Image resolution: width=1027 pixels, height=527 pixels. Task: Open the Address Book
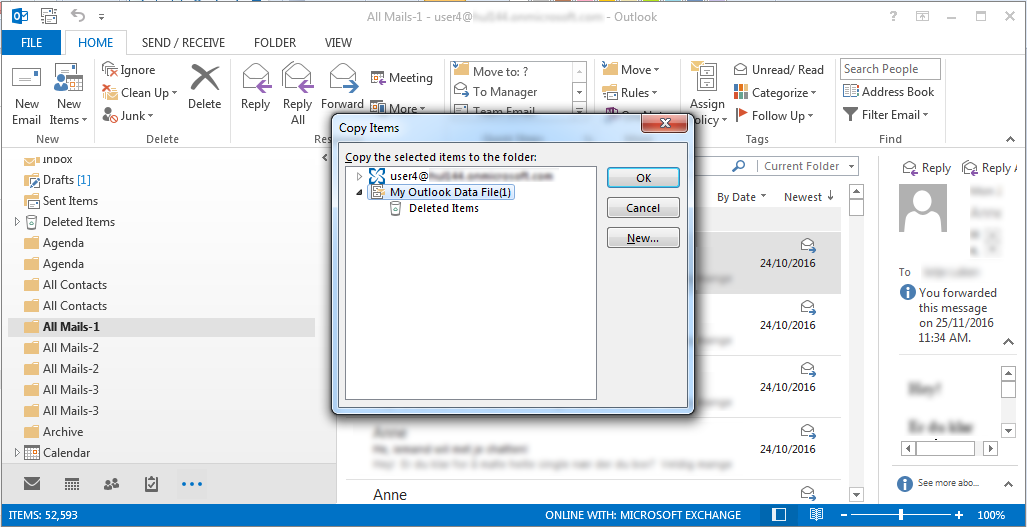tap(888, 92)
